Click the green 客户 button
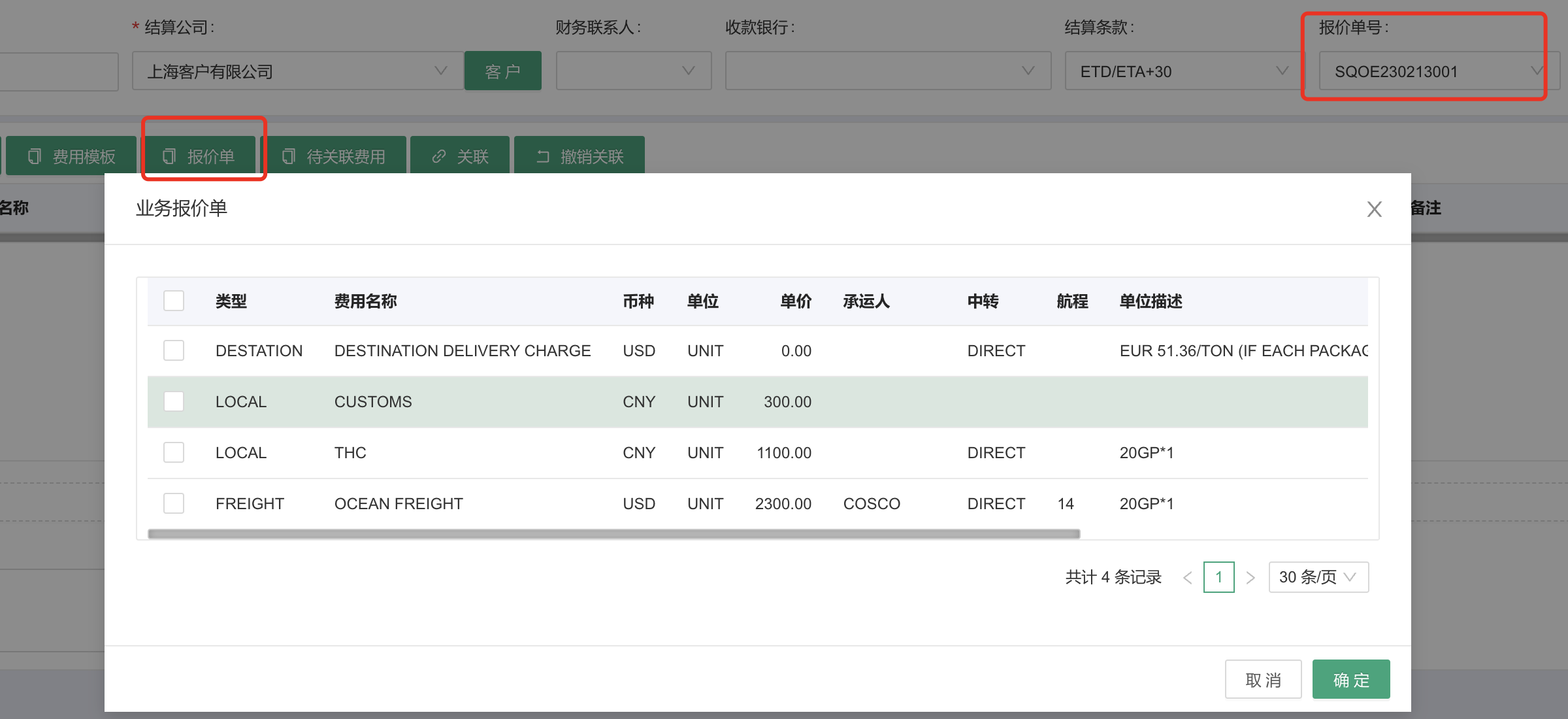The height and width of the screenshot is (719, 1568). [x=503, y=71]
